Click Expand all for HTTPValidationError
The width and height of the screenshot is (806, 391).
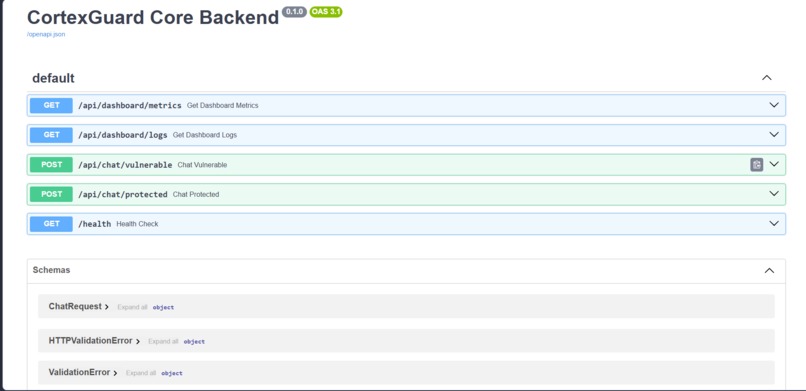(163, 341)
